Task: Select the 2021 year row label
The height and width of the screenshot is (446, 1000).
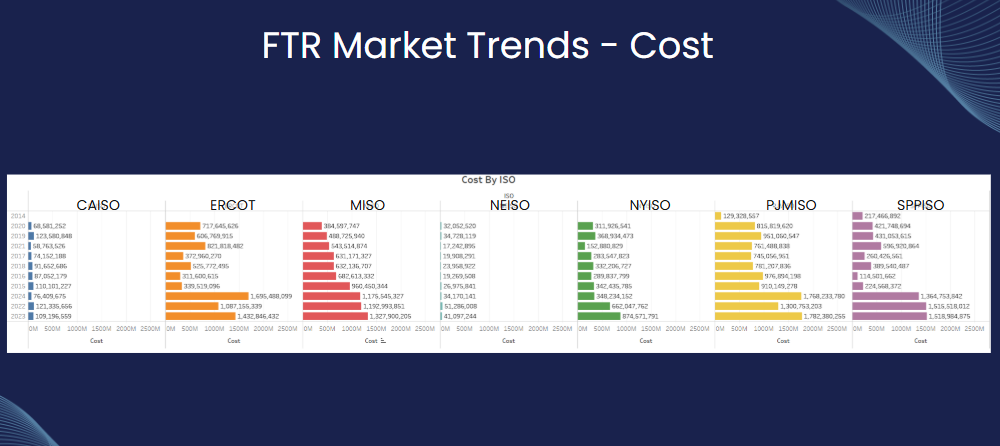Action: coord(18,246)
